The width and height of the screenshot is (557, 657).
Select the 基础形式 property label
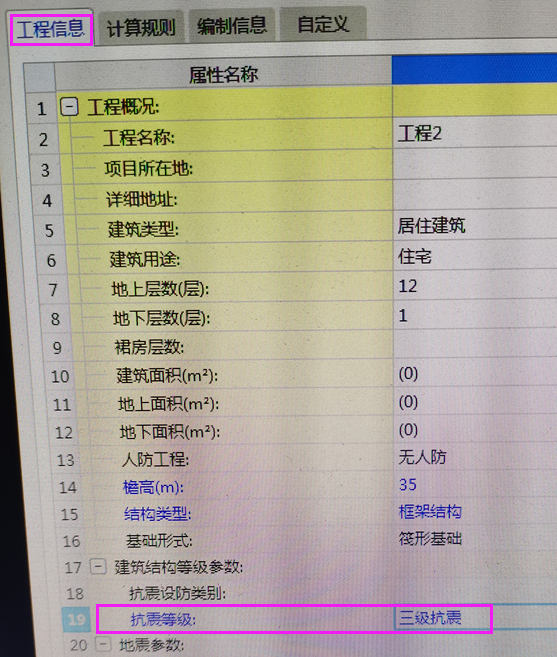pyautogui.click(x=159, y=541)
